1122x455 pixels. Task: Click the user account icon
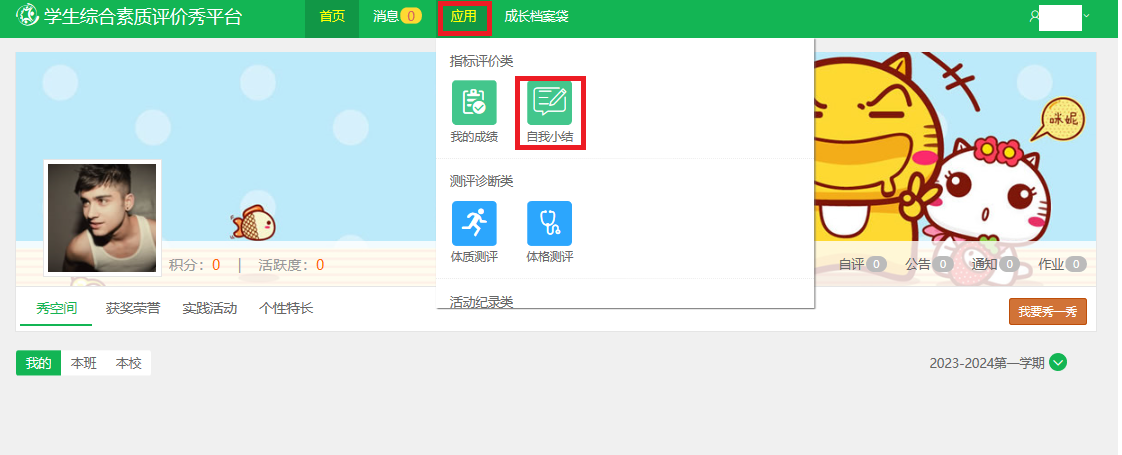1034,16
